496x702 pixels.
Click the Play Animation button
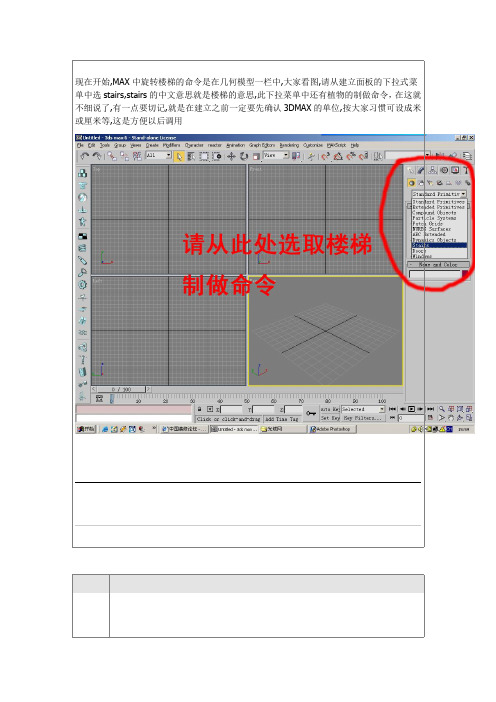click(x=411, y=409)
